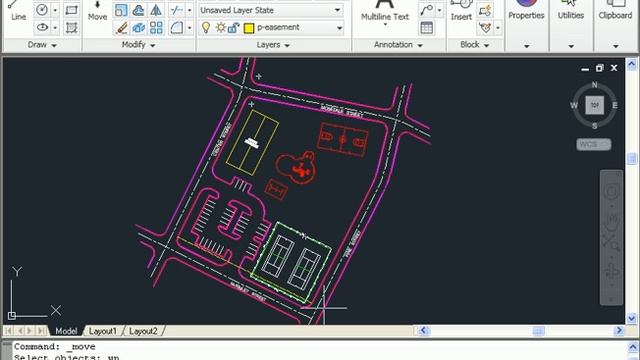640x360 pixels.
Task: Open the Multiline Text dropdown arrow
Action: coord(385,25)
